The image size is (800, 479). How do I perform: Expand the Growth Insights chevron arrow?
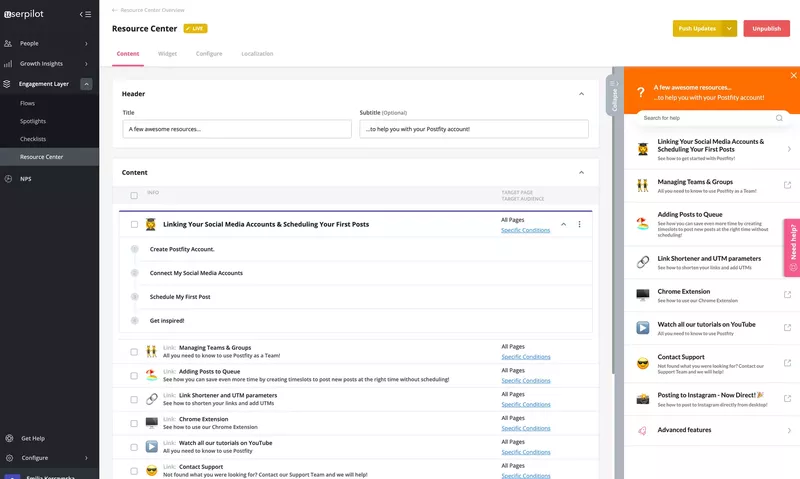click(86, 64)
